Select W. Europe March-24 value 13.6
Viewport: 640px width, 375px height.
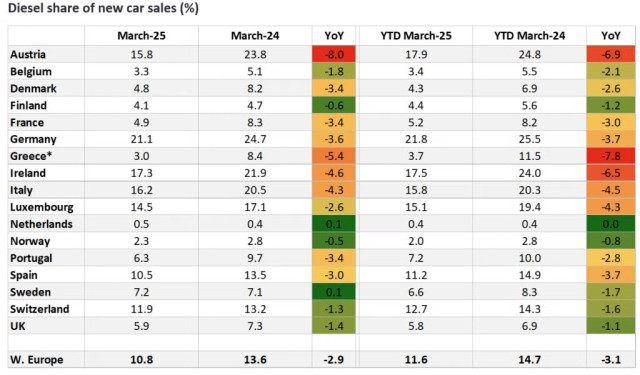(255, 359)
